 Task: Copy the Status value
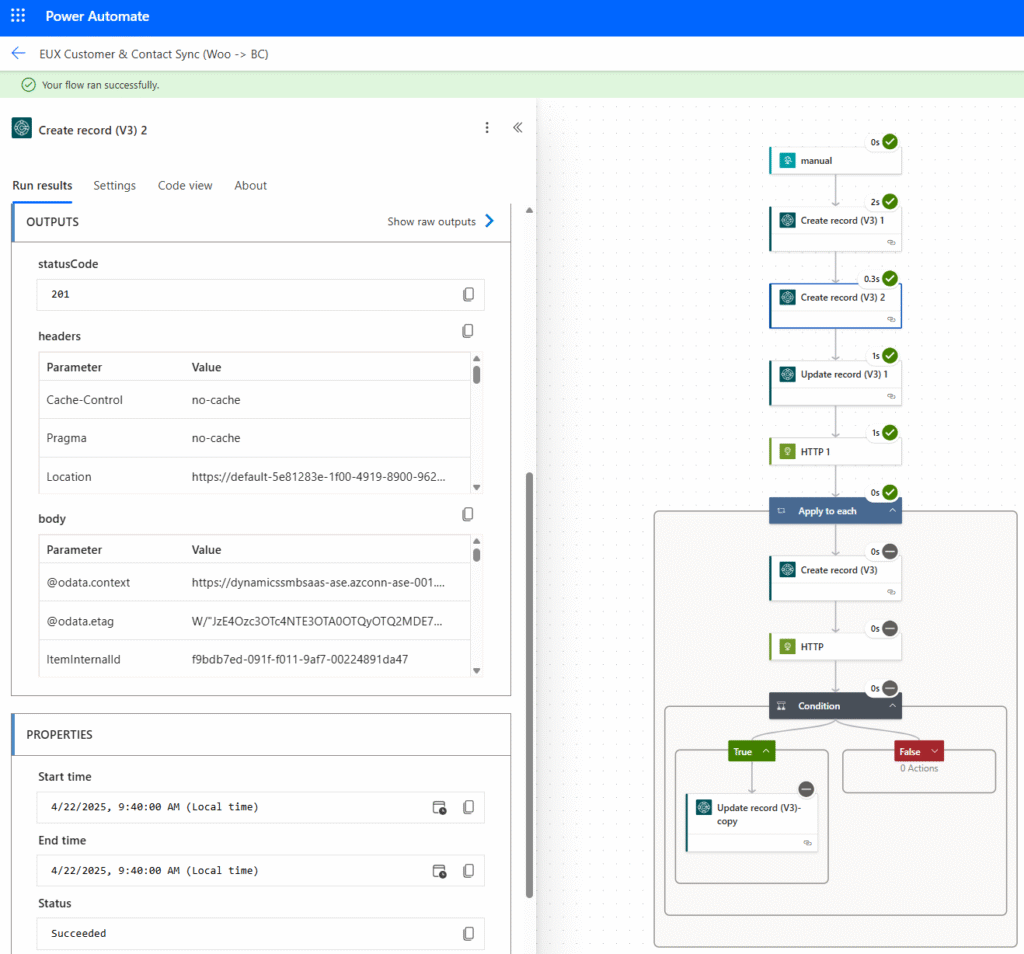(x=468, y=934)
